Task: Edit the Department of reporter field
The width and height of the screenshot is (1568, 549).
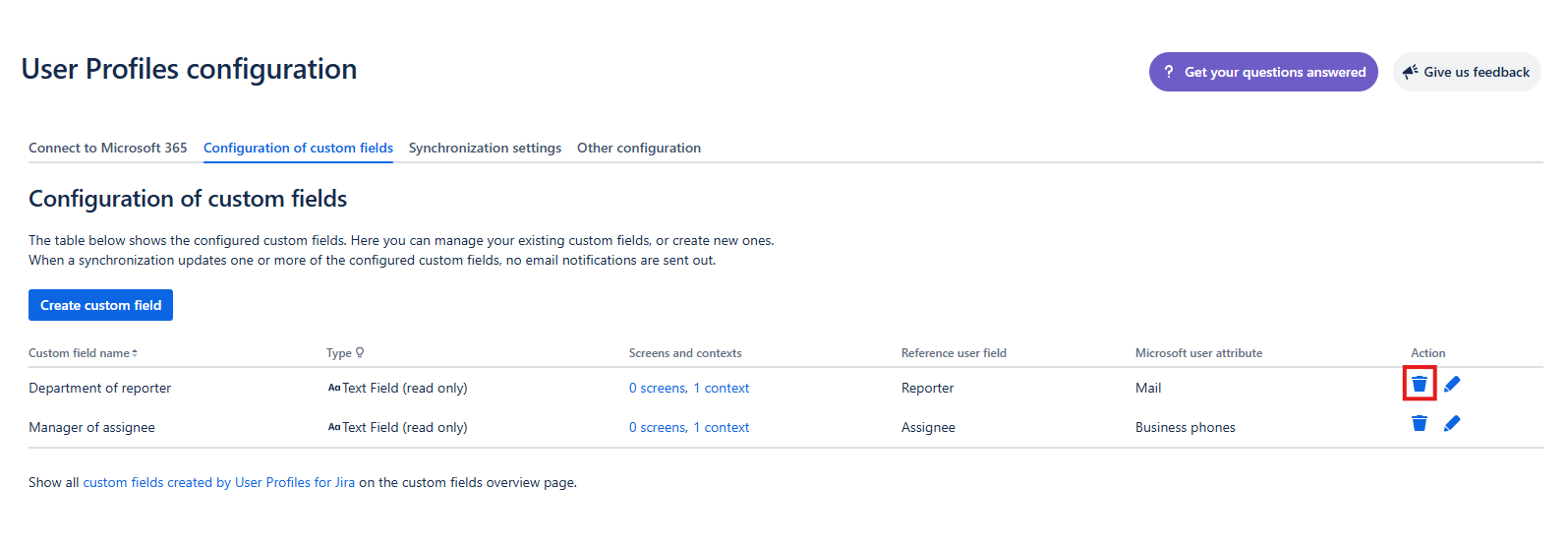Action: coord(1452,384)
